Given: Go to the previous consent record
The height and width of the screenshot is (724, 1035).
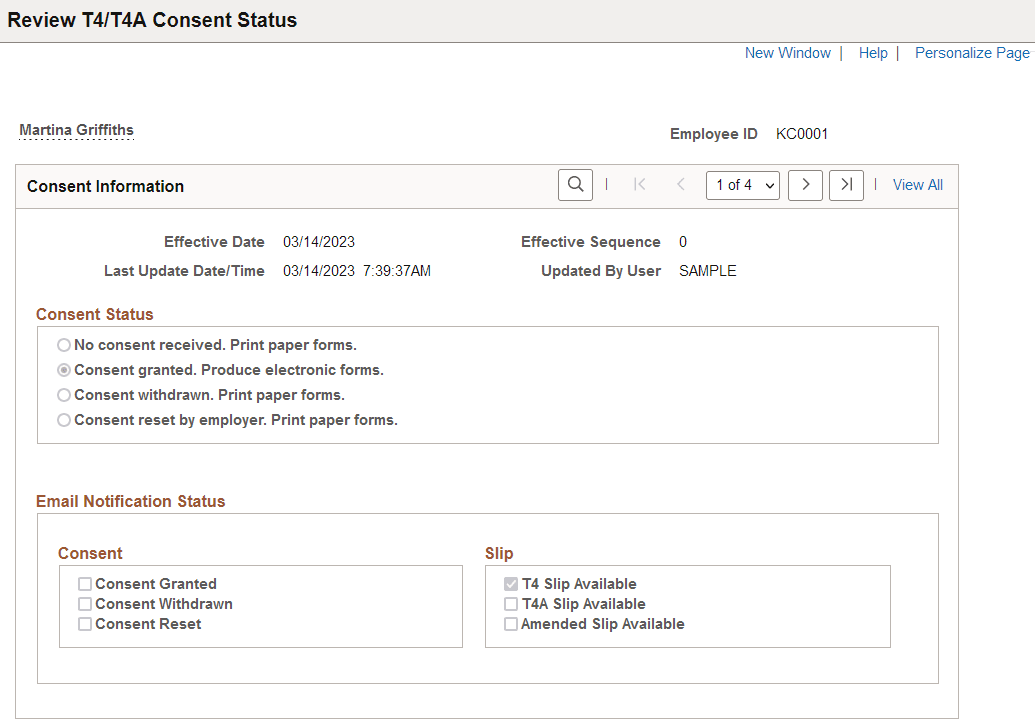Looking at the screenshot, I should 680,185.
